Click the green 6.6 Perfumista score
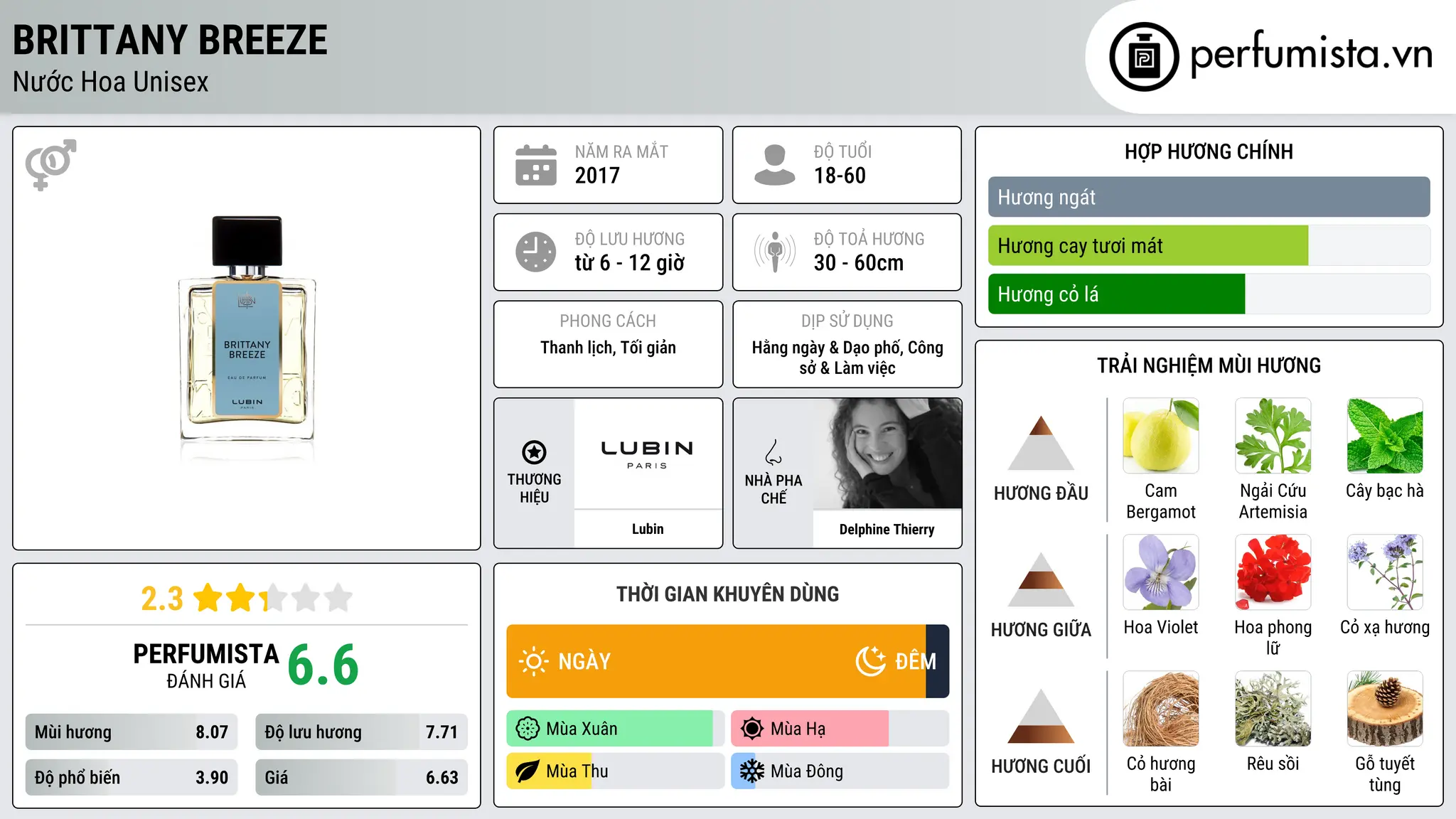1456x819 pixels. tap(323, 665)
